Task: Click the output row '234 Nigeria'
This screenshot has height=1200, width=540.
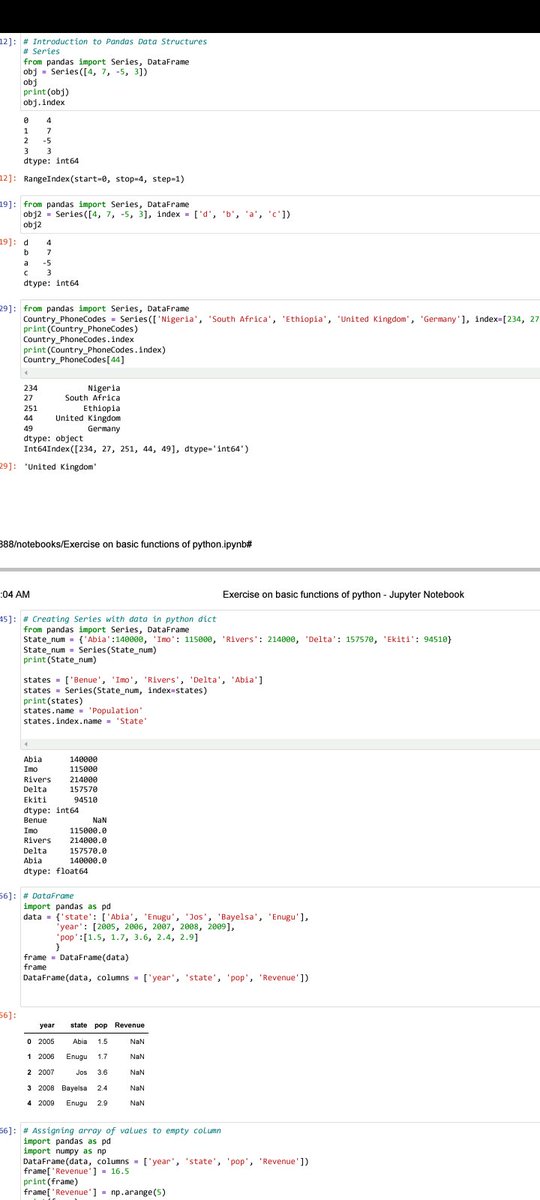Action: [x=72, y=388]
